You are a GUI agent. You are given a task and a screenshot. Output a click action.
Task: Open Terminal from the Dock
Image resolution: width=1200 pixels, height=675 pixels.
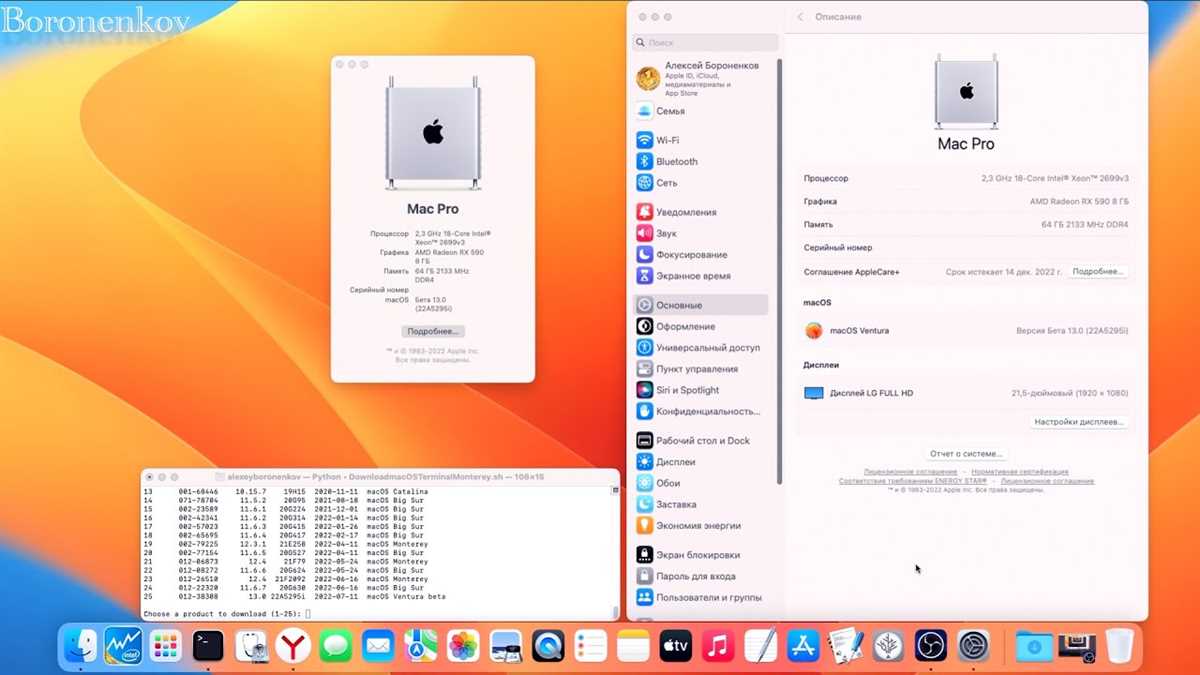click(x=208, y=646)
